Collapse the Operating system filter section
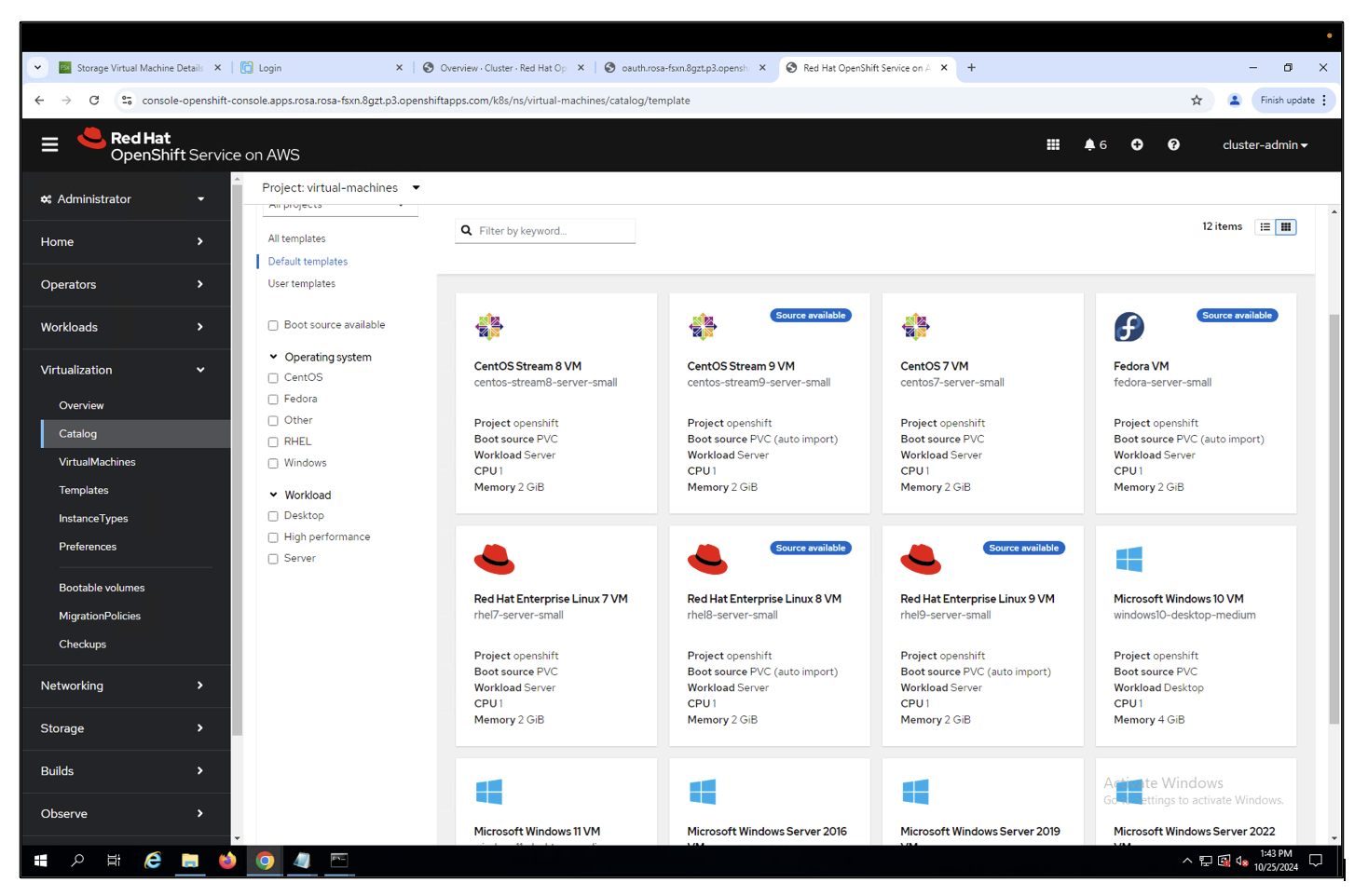 pos(320,357)
